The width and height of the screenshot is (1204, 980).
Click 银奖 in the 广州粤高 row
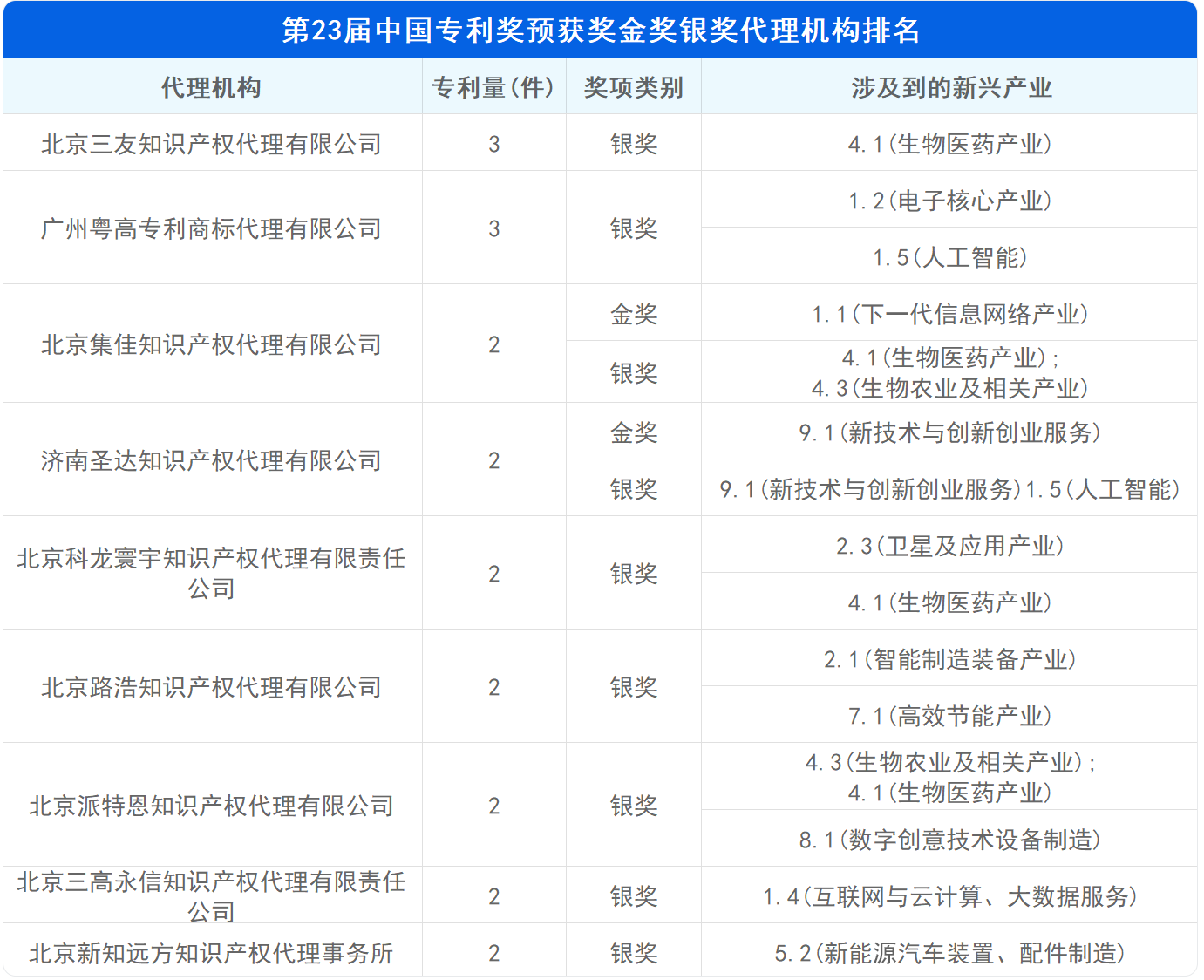click(634, 228)
